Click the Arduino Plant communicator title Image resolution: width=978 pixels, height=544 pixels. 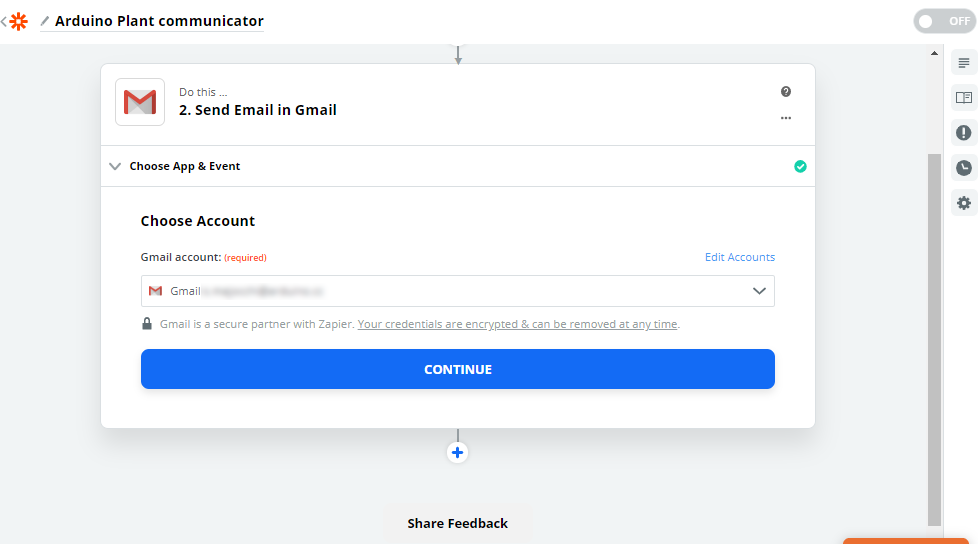click(x=159, y=21)
